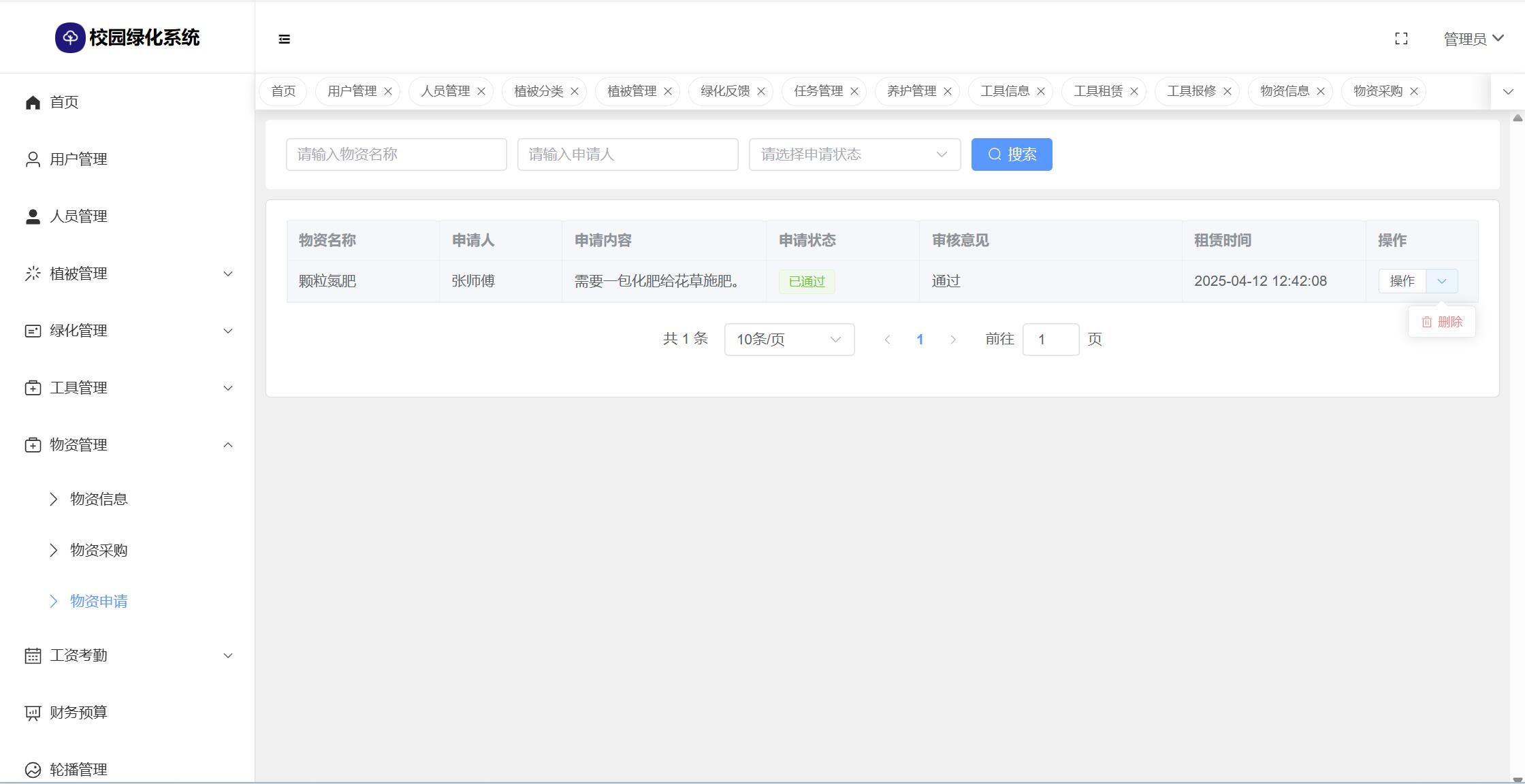The width and height of the screenshot is (1525, 784).
Task: Click the 轮播管理 sidebar icon
Action: click(33, 770)
